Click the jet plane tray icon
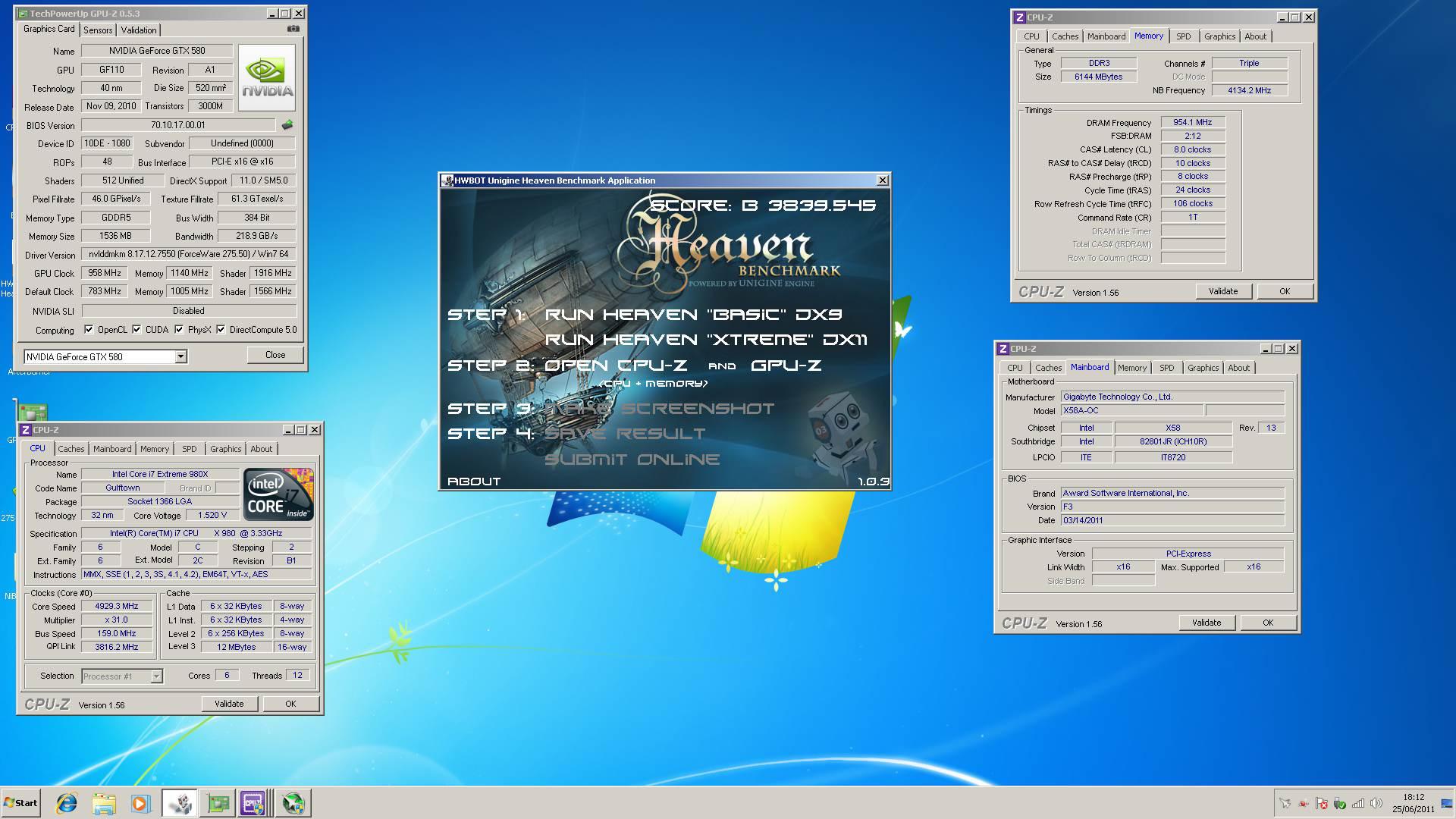1456x819 pixels. pyautogui.click(x=1285, y=803)
